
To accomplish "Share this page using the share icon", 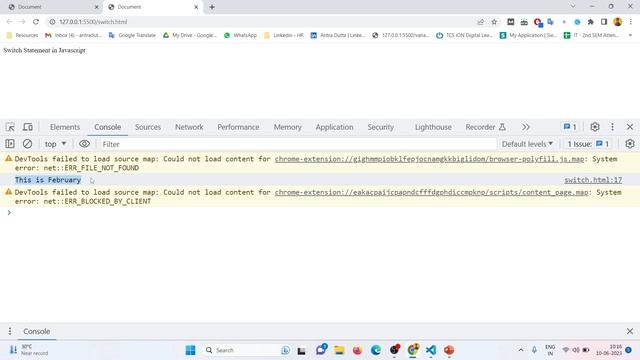I will [x=481, y=22].
